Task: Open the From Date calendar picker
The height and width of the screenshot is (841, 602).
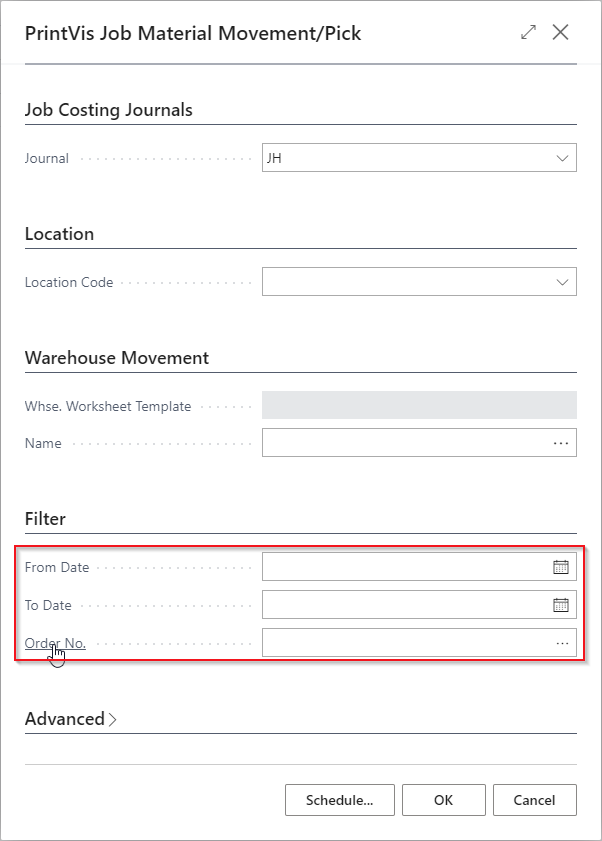Action: pos(560,567)
